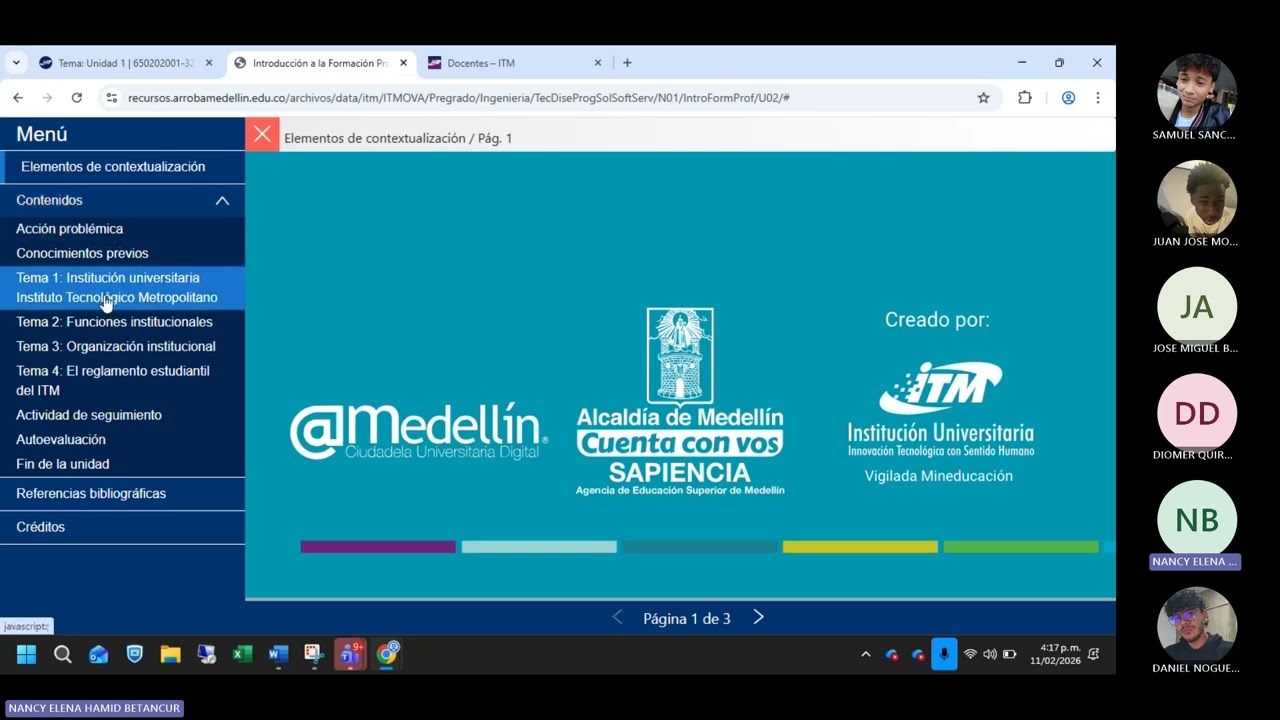1280x720 pixels.
Task: Open a new browser tab
Action: (627, 62)
